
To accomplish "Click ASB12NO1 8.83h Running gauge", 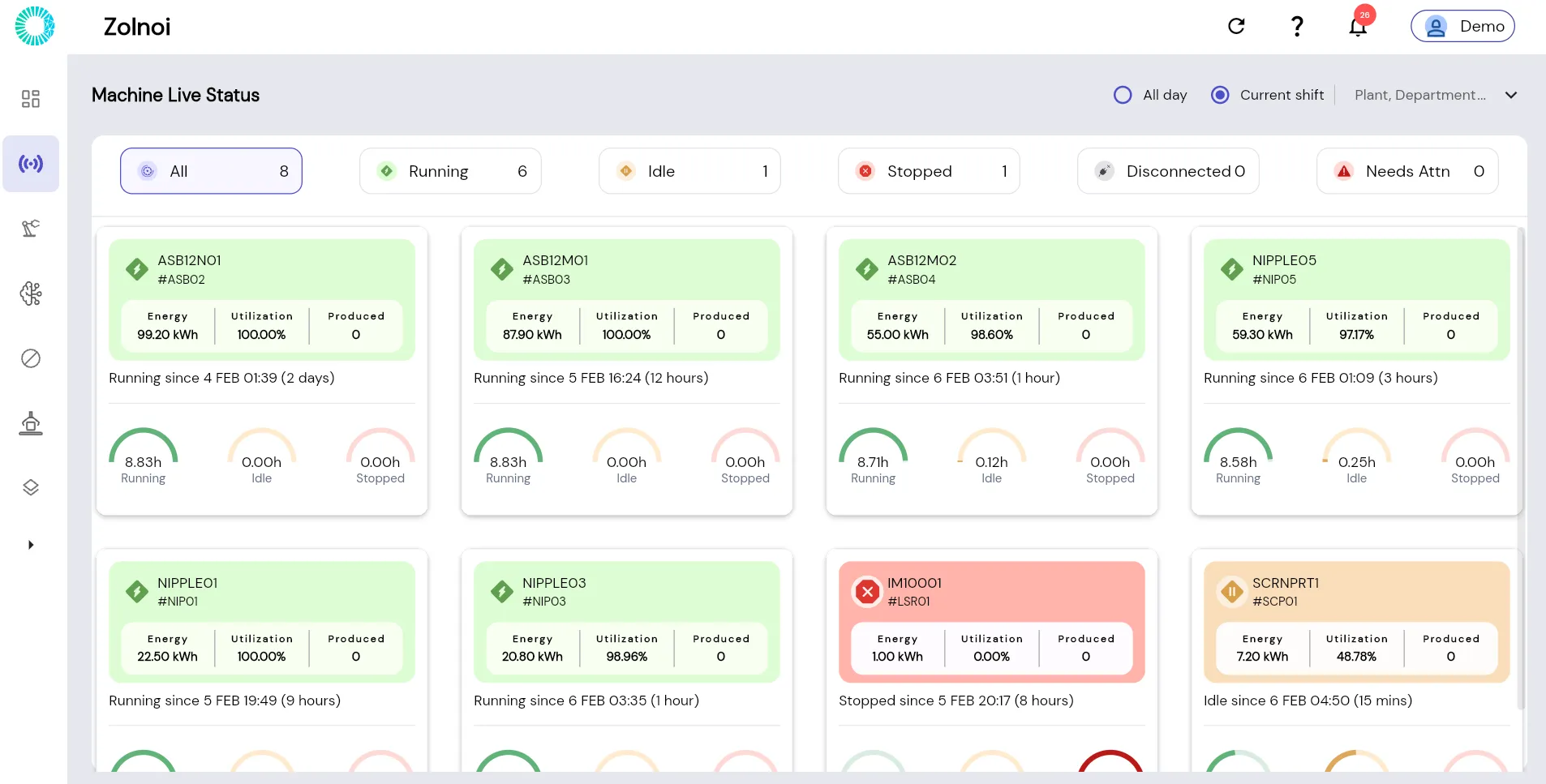I will coord(144,456).
